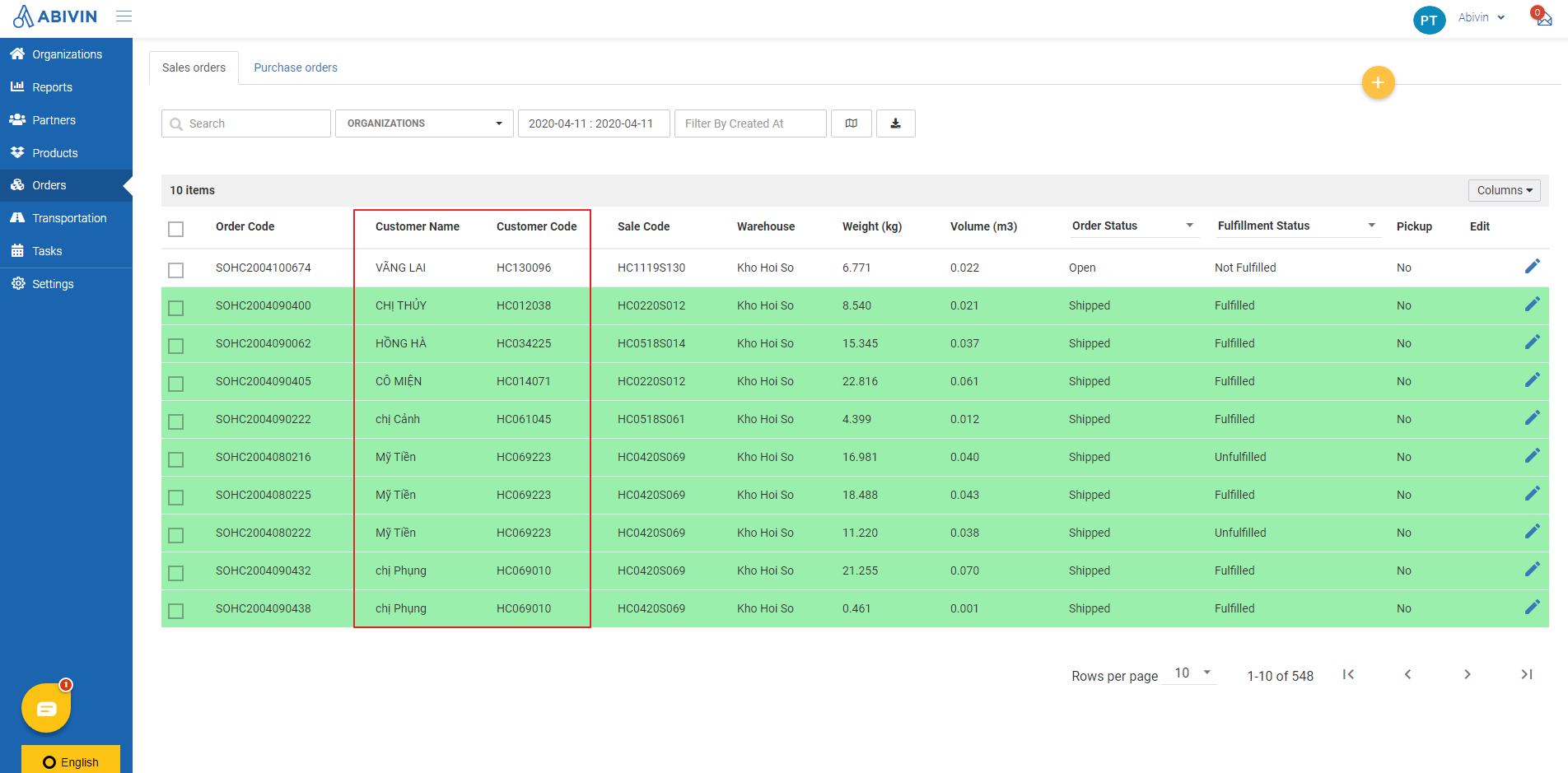Open Transportation in the sidebar
This screenshot has height=773, width=1568.
66,218
